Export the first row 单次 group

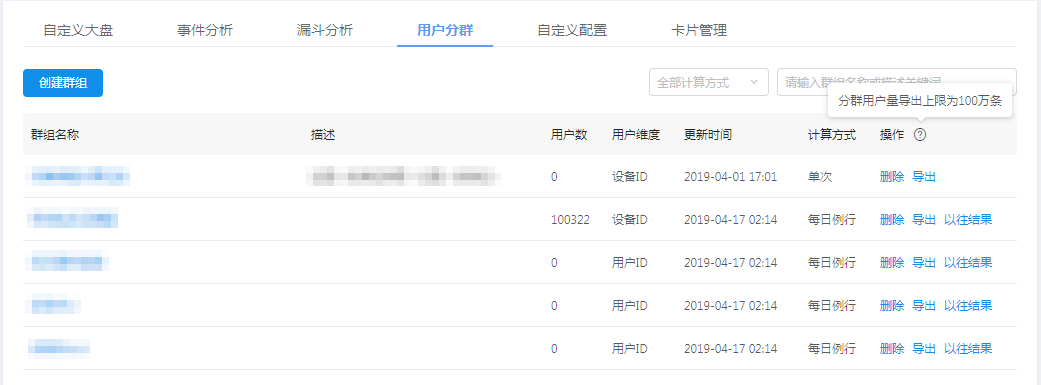tap(924, 177)
